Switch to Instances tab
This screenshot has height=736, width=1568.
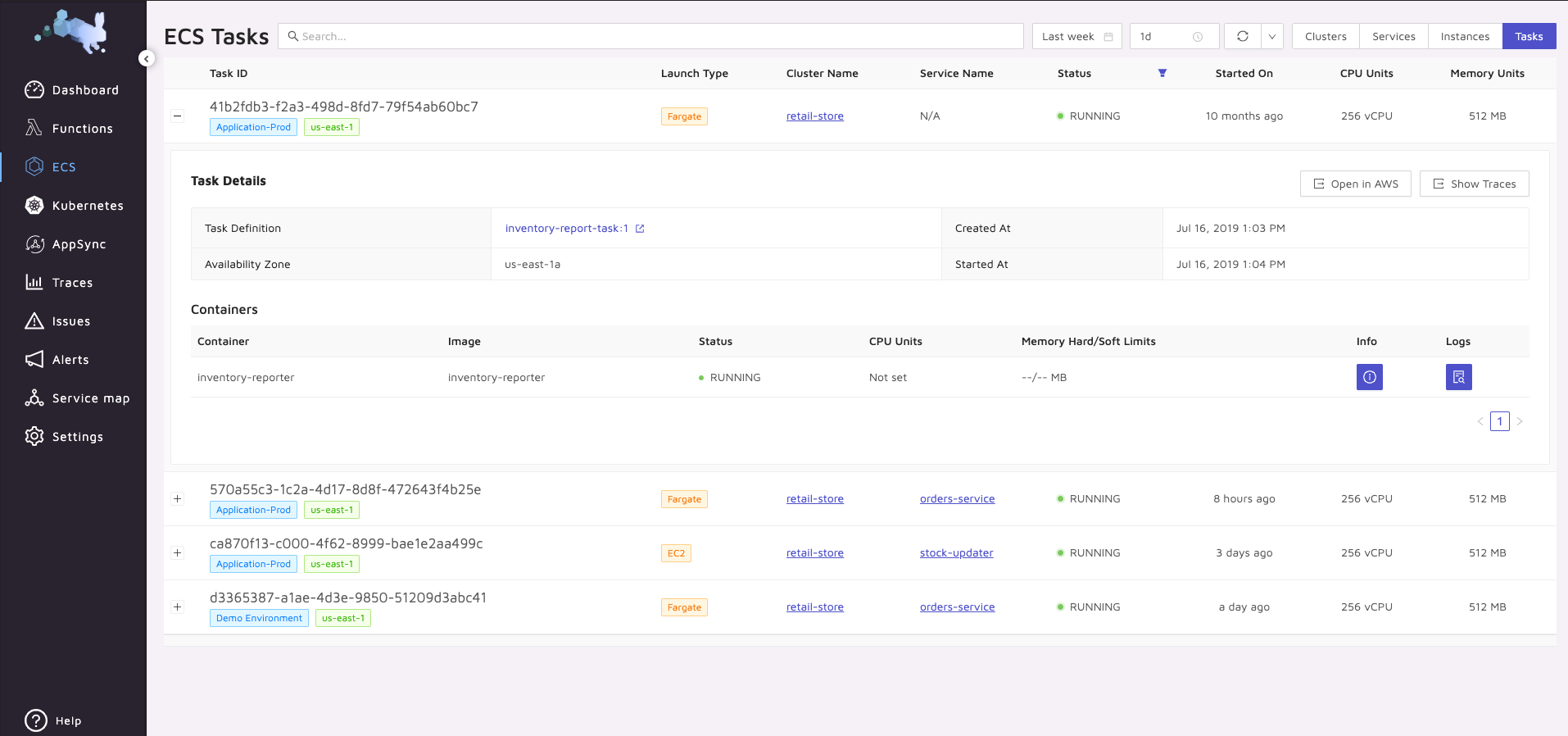click(1465, 36)
